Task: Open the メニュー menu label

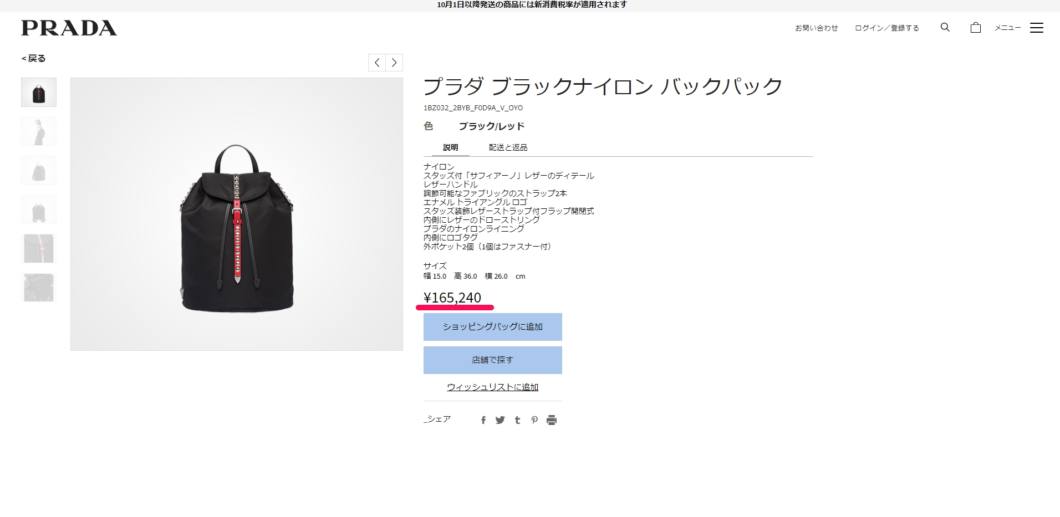Action: pos(1007,28)
